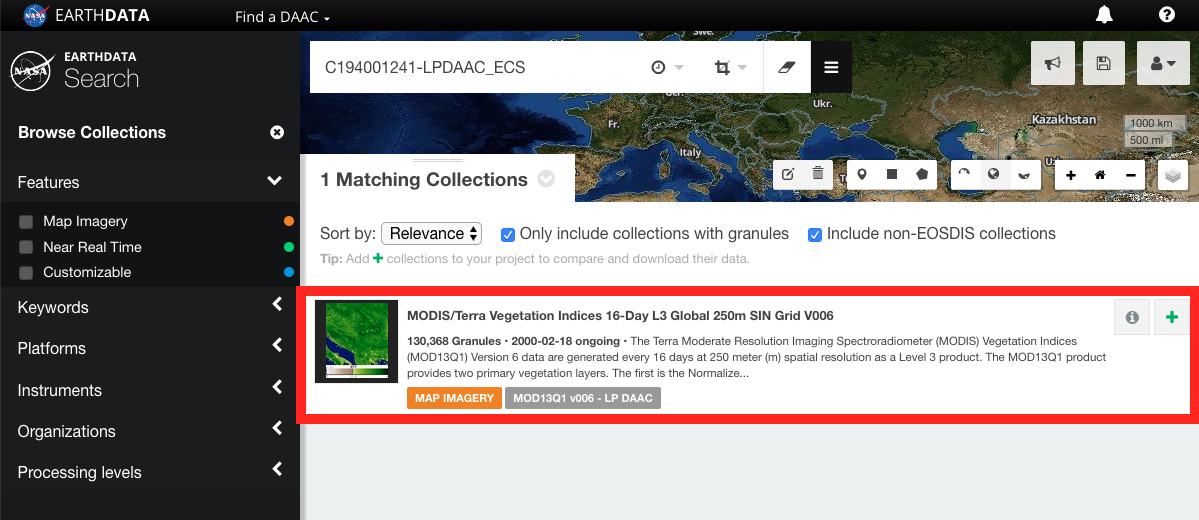
Task: Uncheck Include non-EOSDIS collections
Action: [815, 234]
